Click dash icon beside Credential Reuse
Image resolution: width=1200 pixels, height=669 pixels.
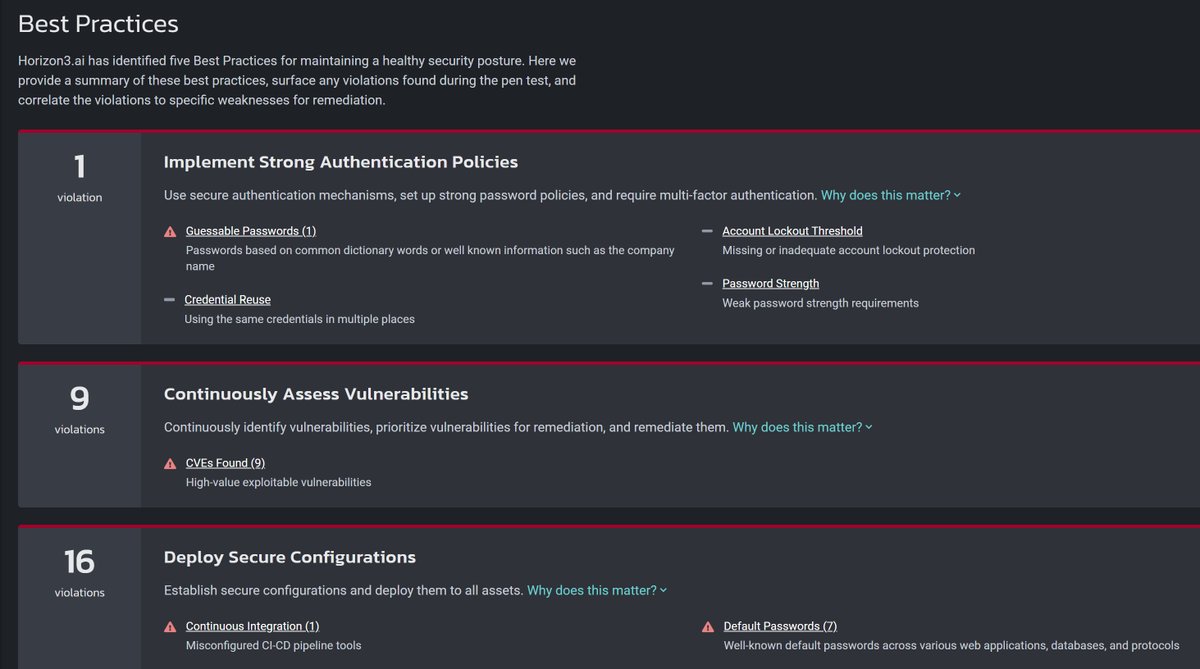click(x=169, y=300)
